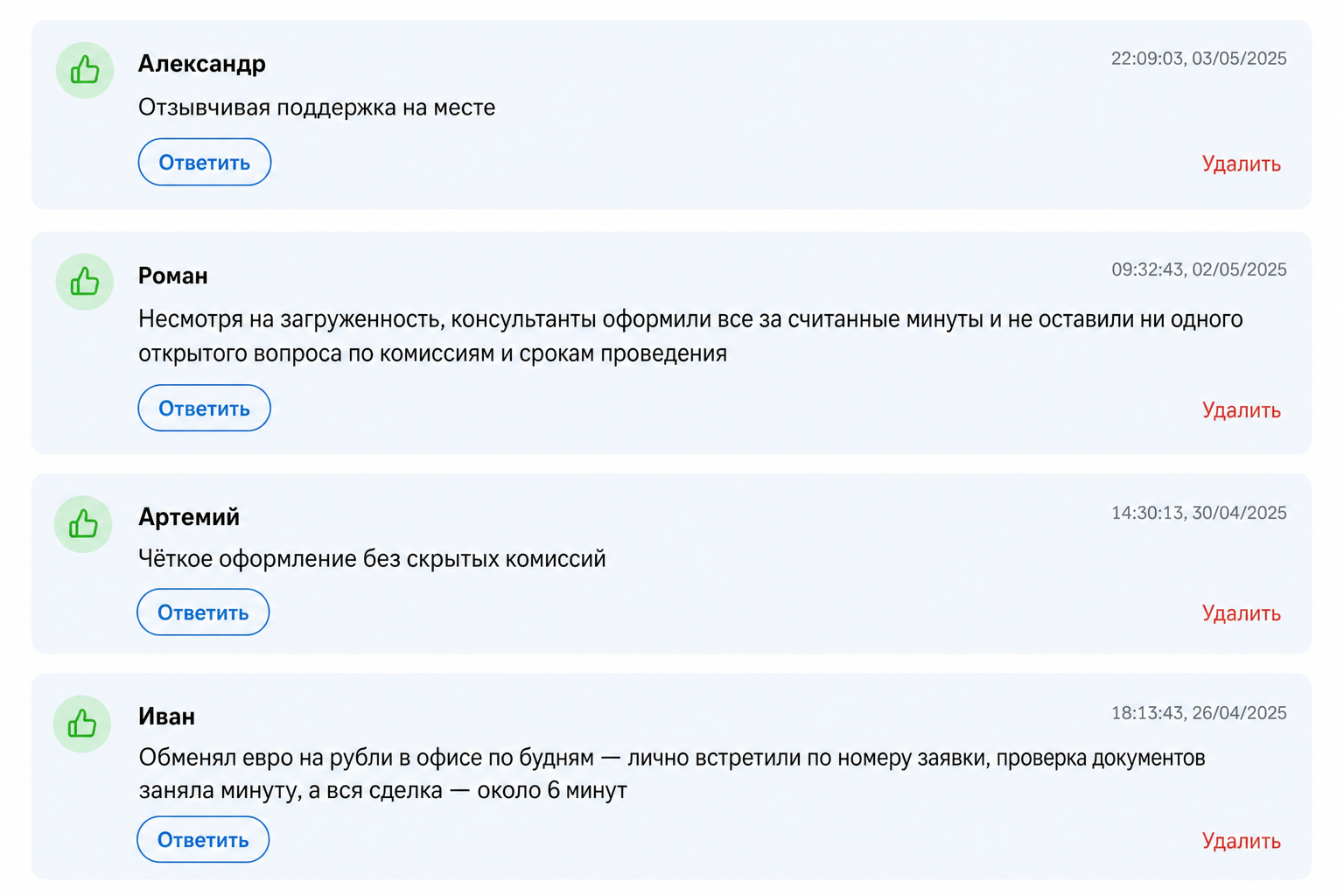Click the timestamp 22:09:03, 03/05/2025

(1199, 59)
